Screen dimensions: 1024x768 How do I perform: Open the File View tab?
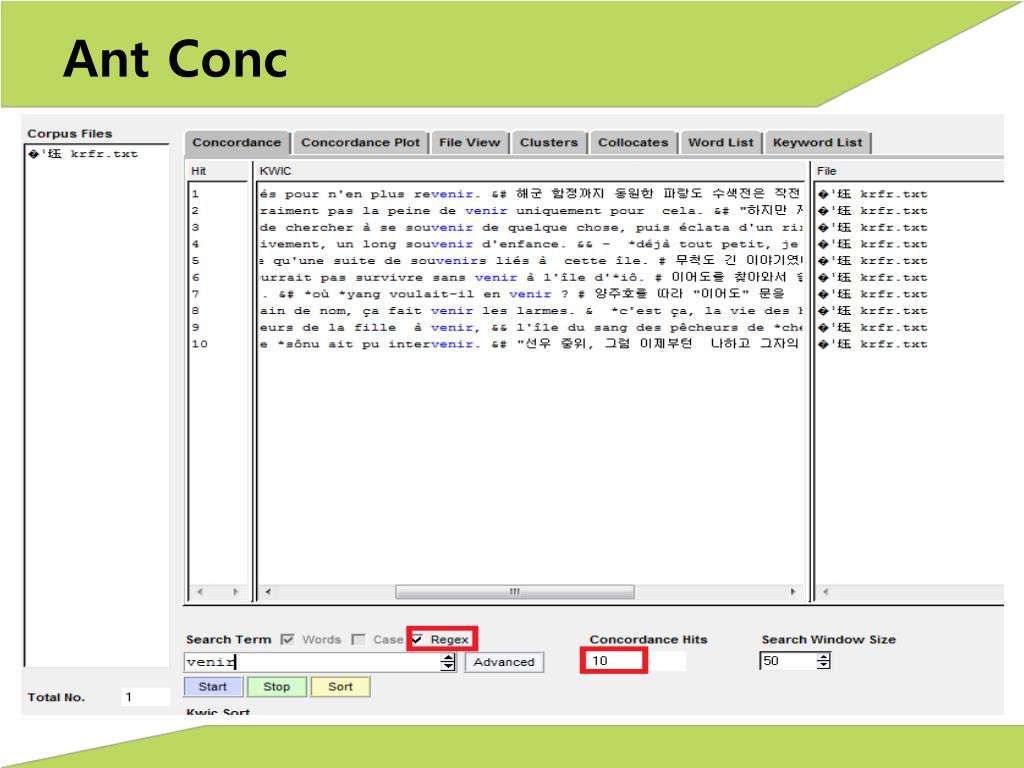click(470, 142)
